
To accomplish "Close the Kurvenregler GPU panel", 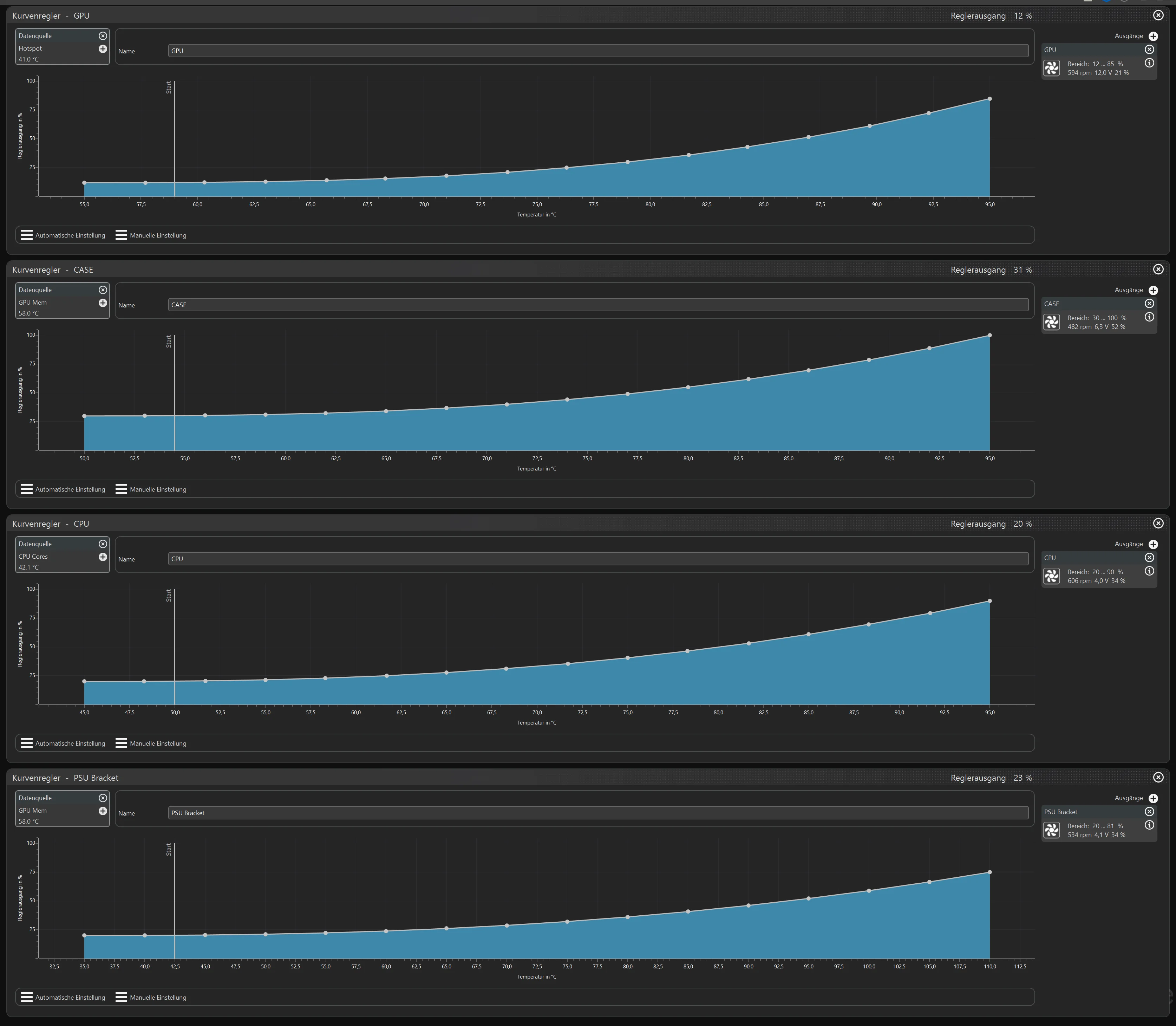I will [x=1158, y=15].
